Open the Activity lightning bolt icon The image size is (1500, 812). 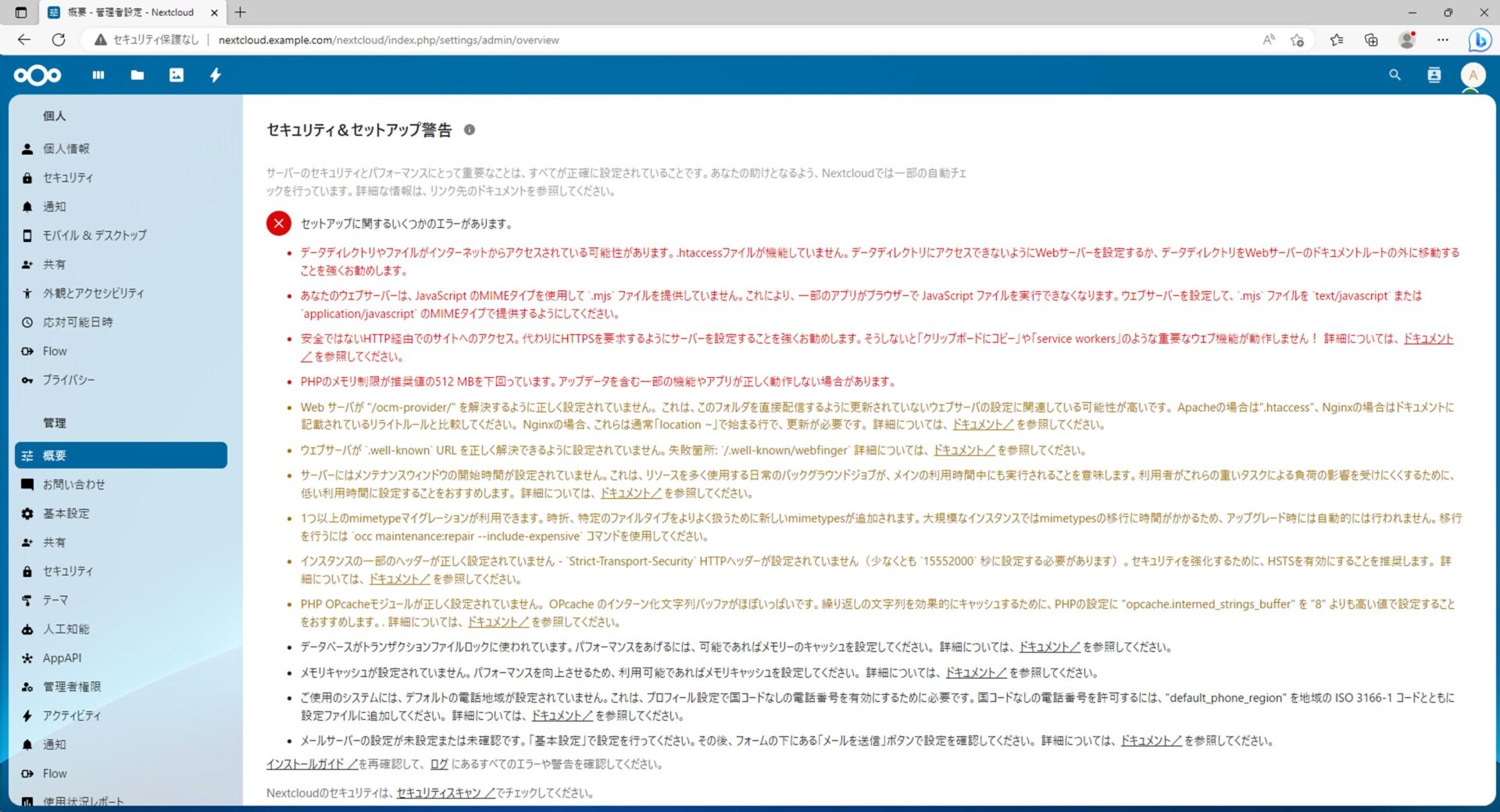pyautogui.click(x=216, y=75)
